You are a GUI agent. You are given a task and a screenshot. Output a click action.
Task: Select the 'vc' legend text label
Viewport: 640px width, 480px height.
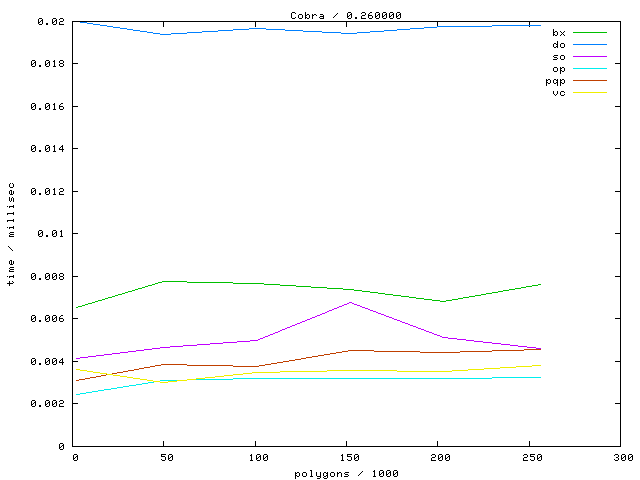[558, 93]
